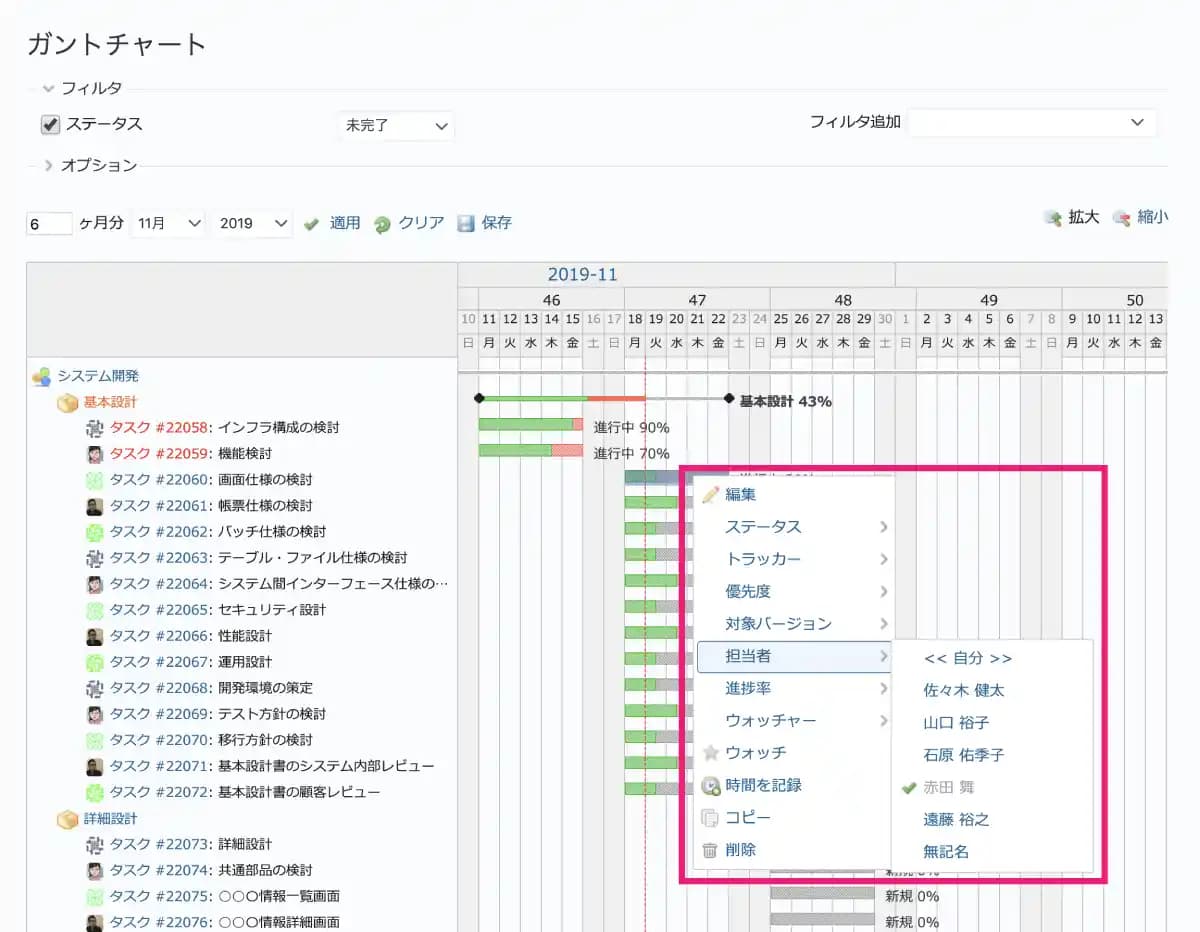
Task: Open the フィルタ追加 dropdown
Action: click(x=1031, y=122)
